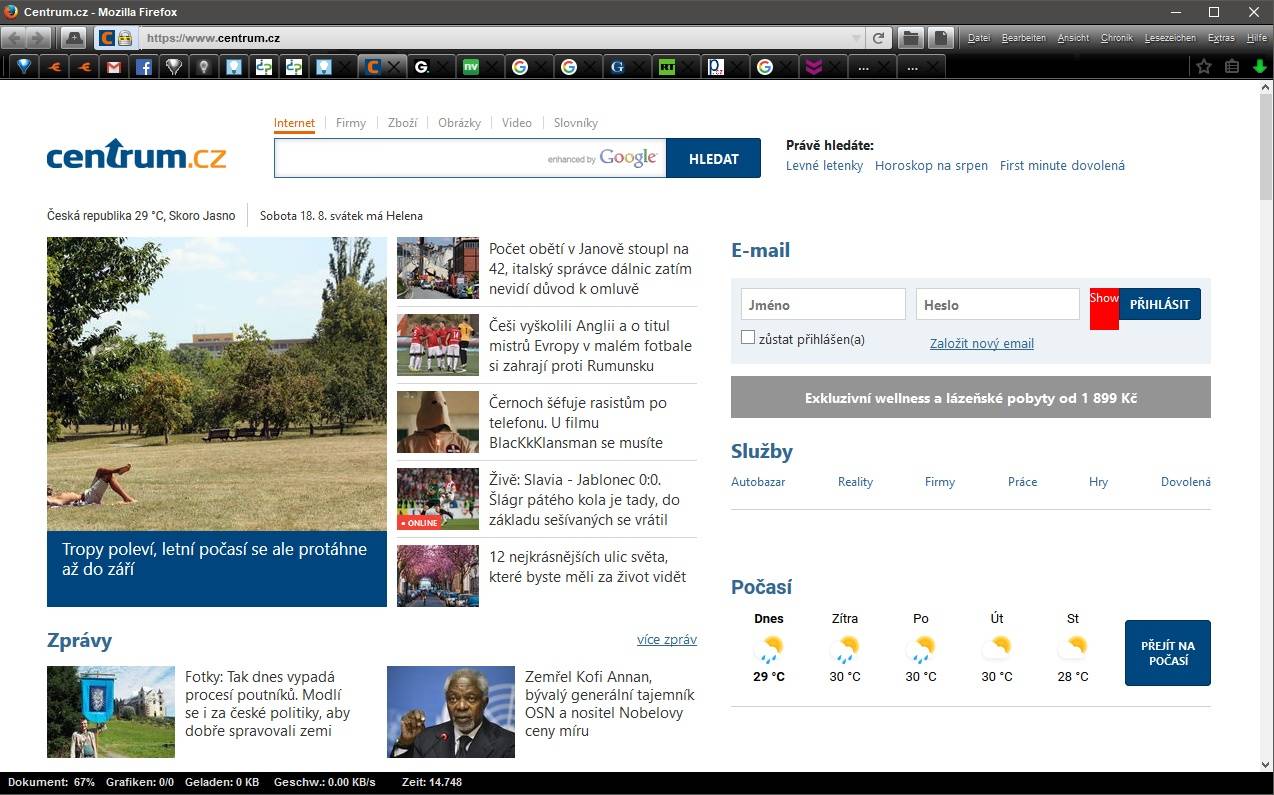Open the Extras menu

tap(1221, 38)
